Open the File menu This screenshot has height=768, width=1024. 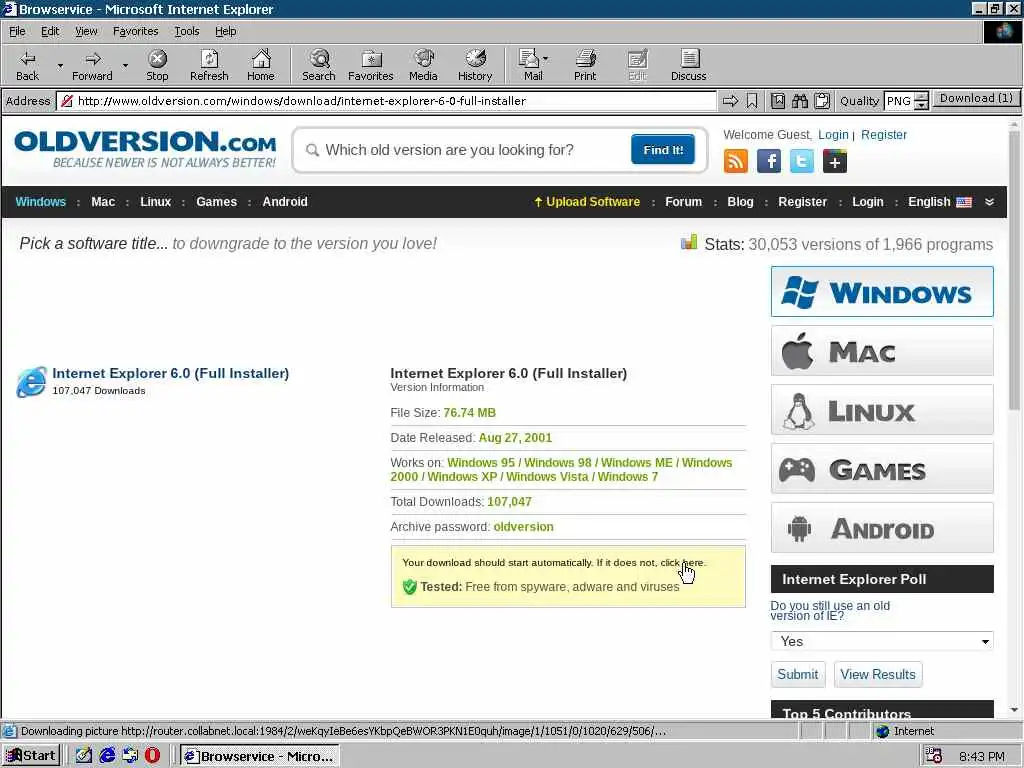pos(17,31)
